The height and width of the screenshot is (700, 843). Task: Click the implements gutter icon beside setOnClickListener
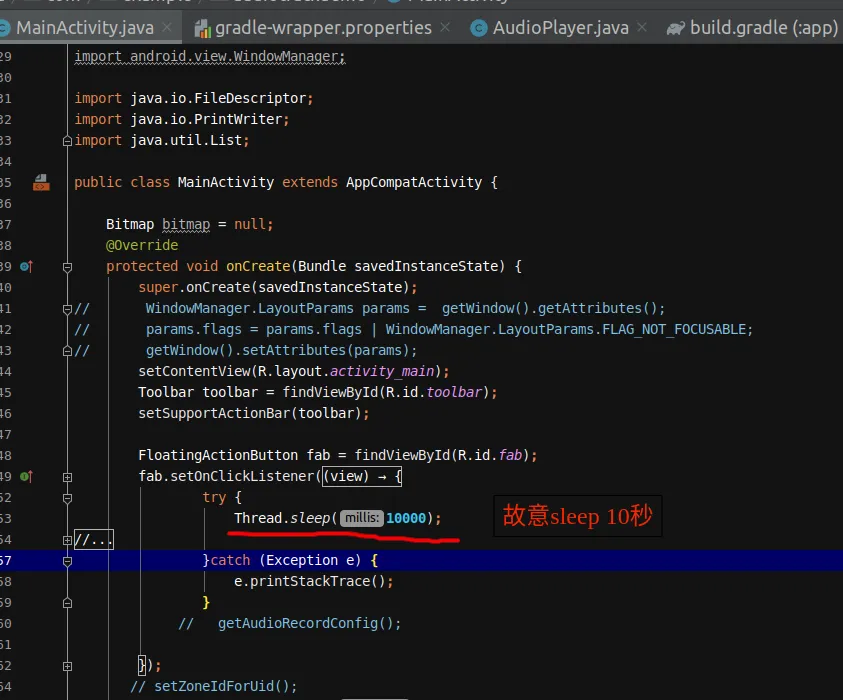(26, 476)
